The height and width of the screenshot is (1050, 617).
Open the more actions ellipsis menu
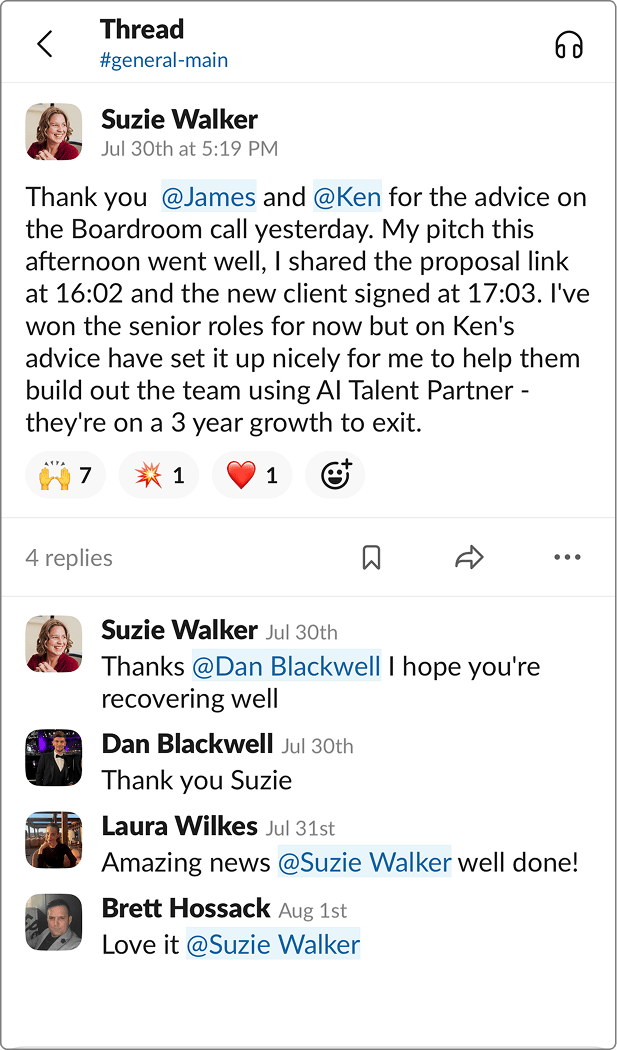[567, 558]
